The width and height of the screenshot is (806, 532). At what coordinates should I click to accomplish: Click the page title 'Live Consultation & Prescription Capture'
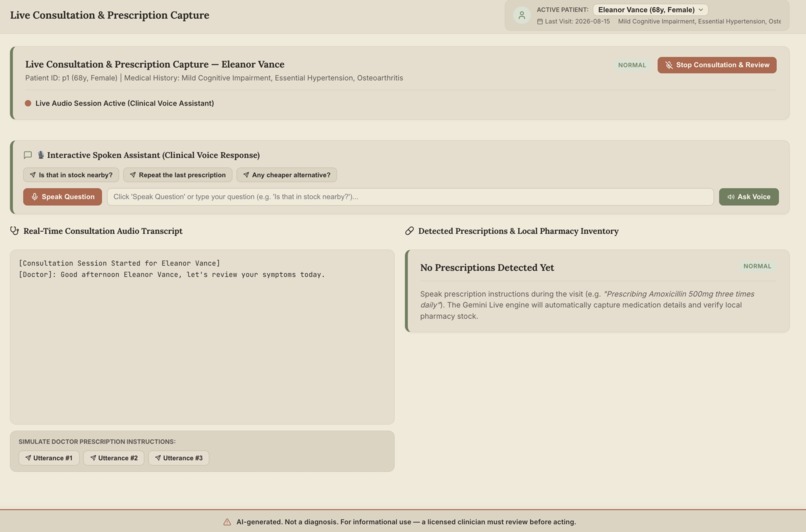tap(109, 15)
